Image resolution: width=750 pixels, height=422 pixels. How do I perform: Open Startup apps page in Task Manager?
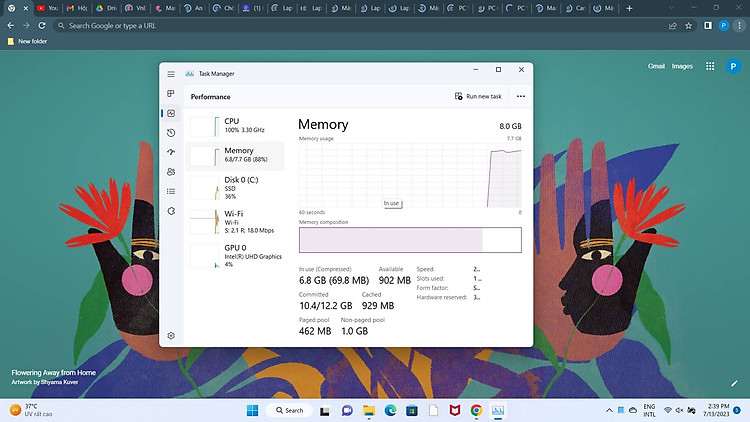171,152
